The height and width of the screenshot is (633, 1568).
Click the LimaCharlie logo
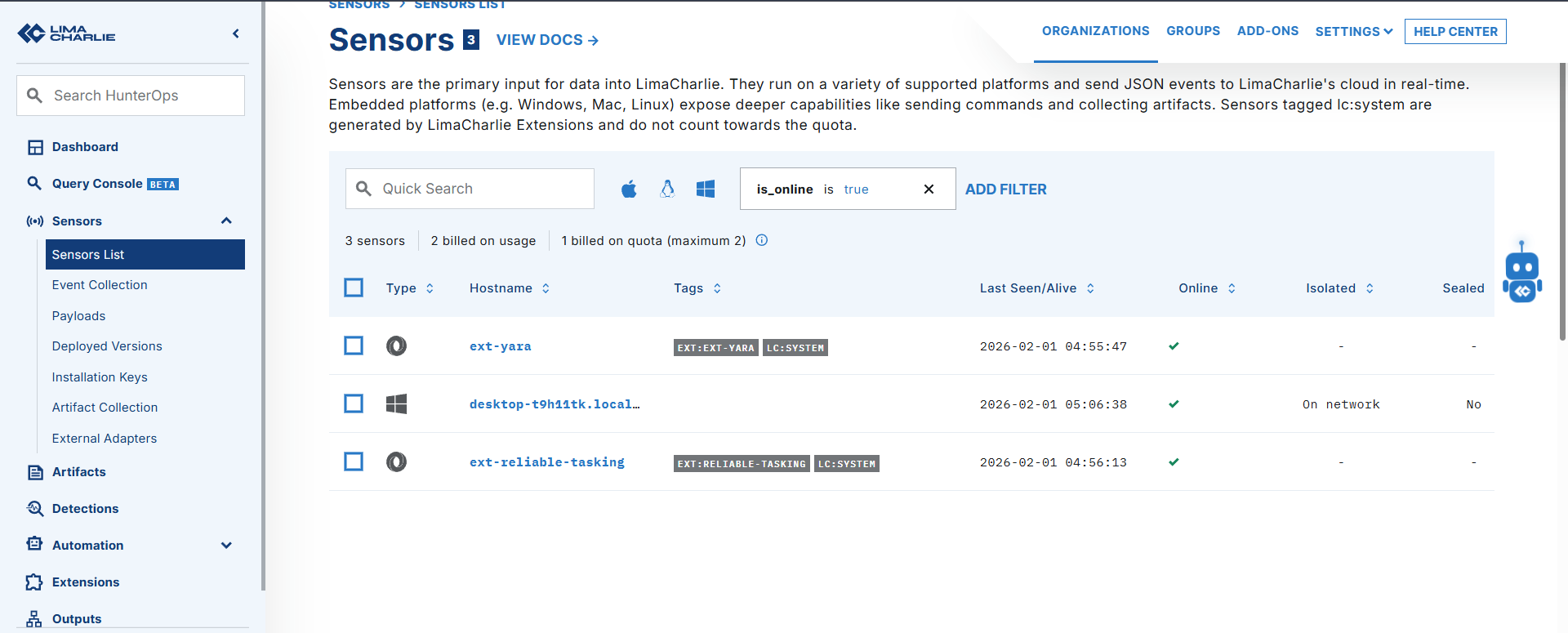pos(66,33)
